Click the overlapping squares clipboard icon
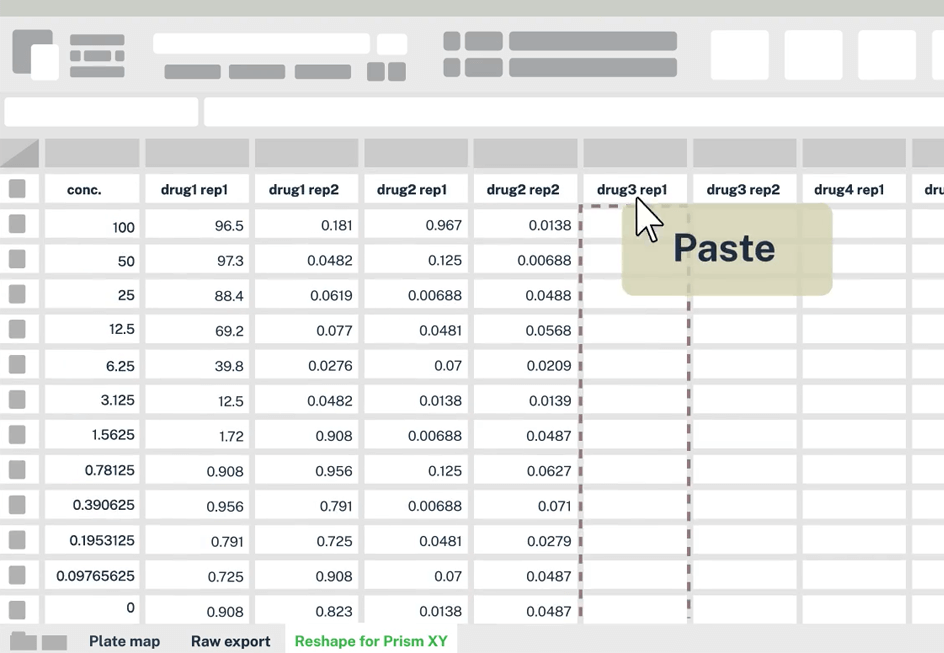944x653 pixels. (35, 54)
